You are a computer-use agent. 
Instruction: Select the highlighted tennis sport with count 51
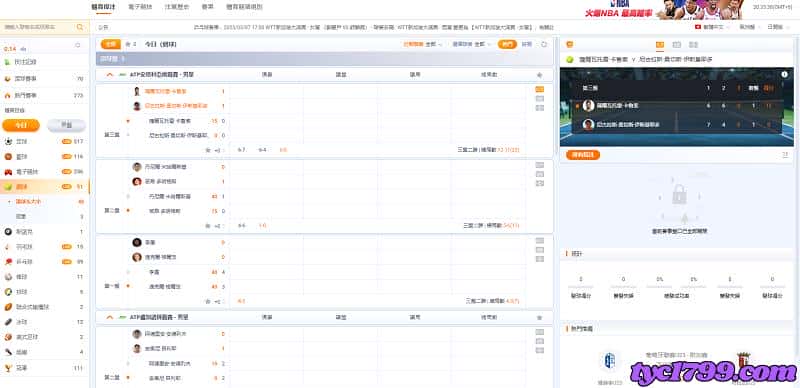tap(44, 187)
